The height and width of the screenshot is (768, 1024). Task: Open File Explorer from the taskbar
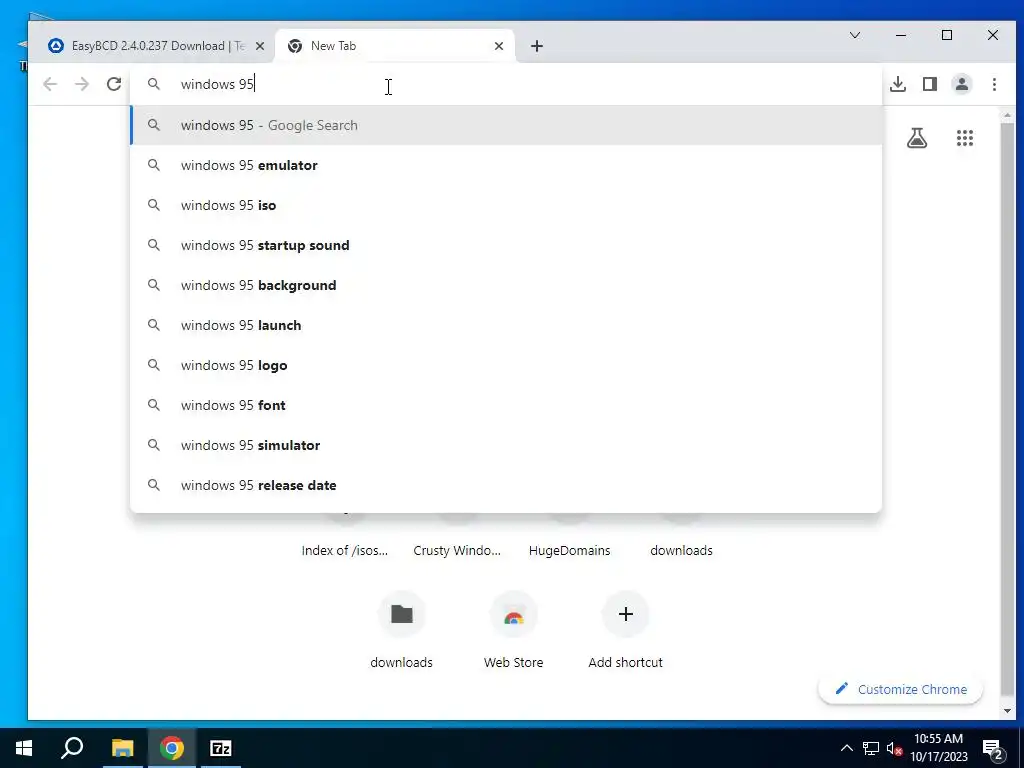[x=122, y=748]
